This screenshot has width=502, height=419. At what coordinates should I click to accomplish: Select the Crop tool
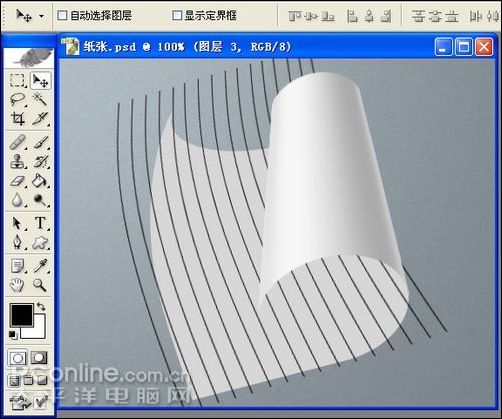pos(17,118)
